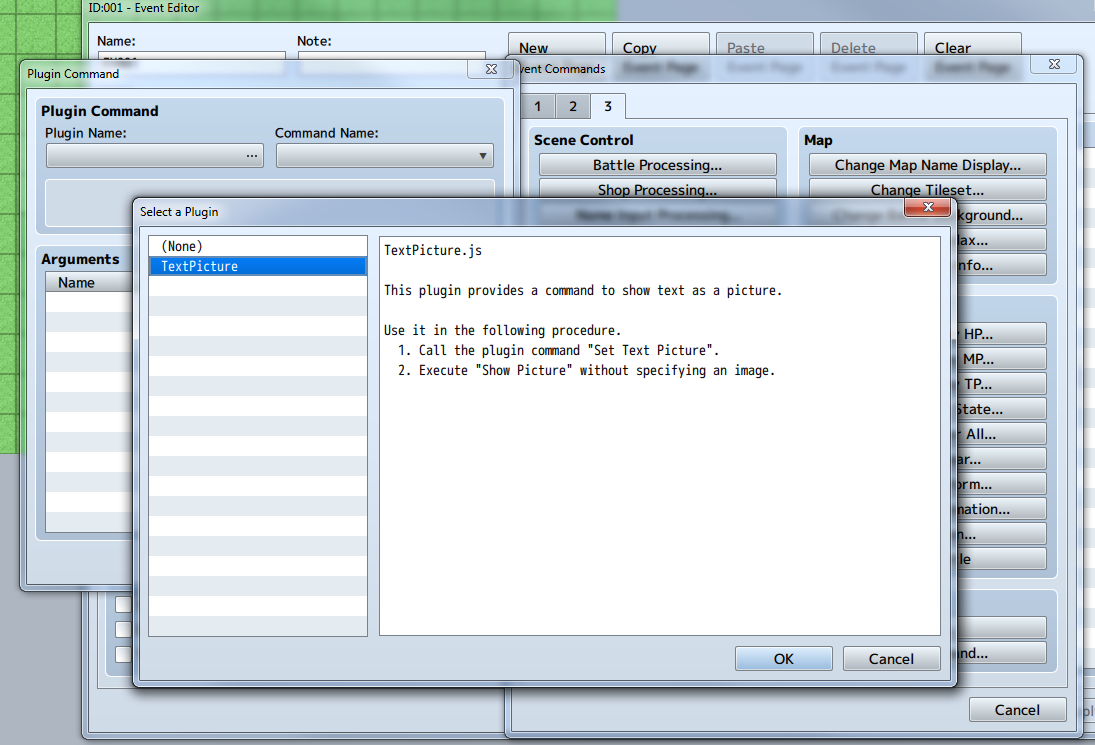Confirm plugin selection with OK

[x=783, y=658]
